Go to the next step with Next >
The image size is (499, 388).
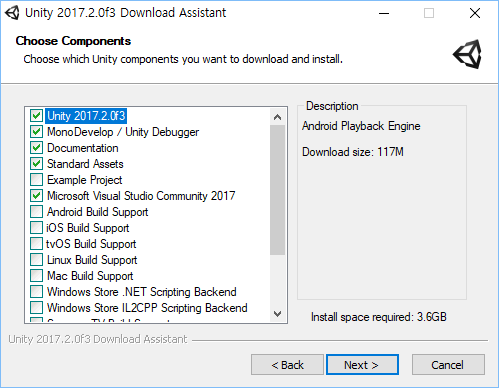click(x=362, y=365)
